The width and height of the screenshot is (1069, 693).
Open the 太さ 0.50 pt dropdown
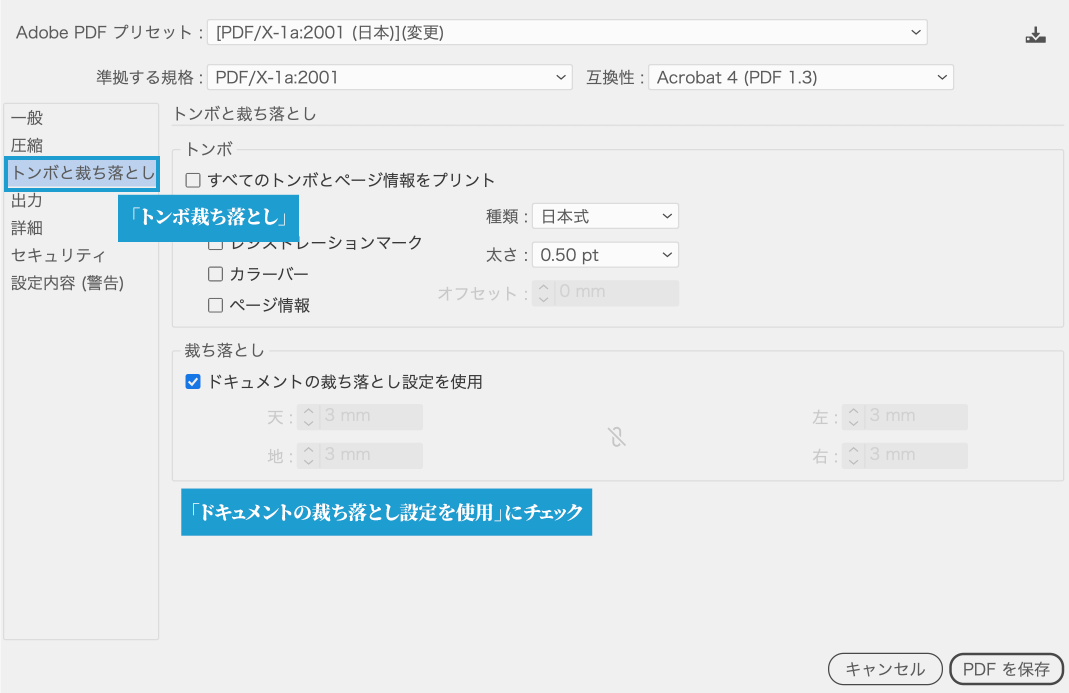point(604,255)
